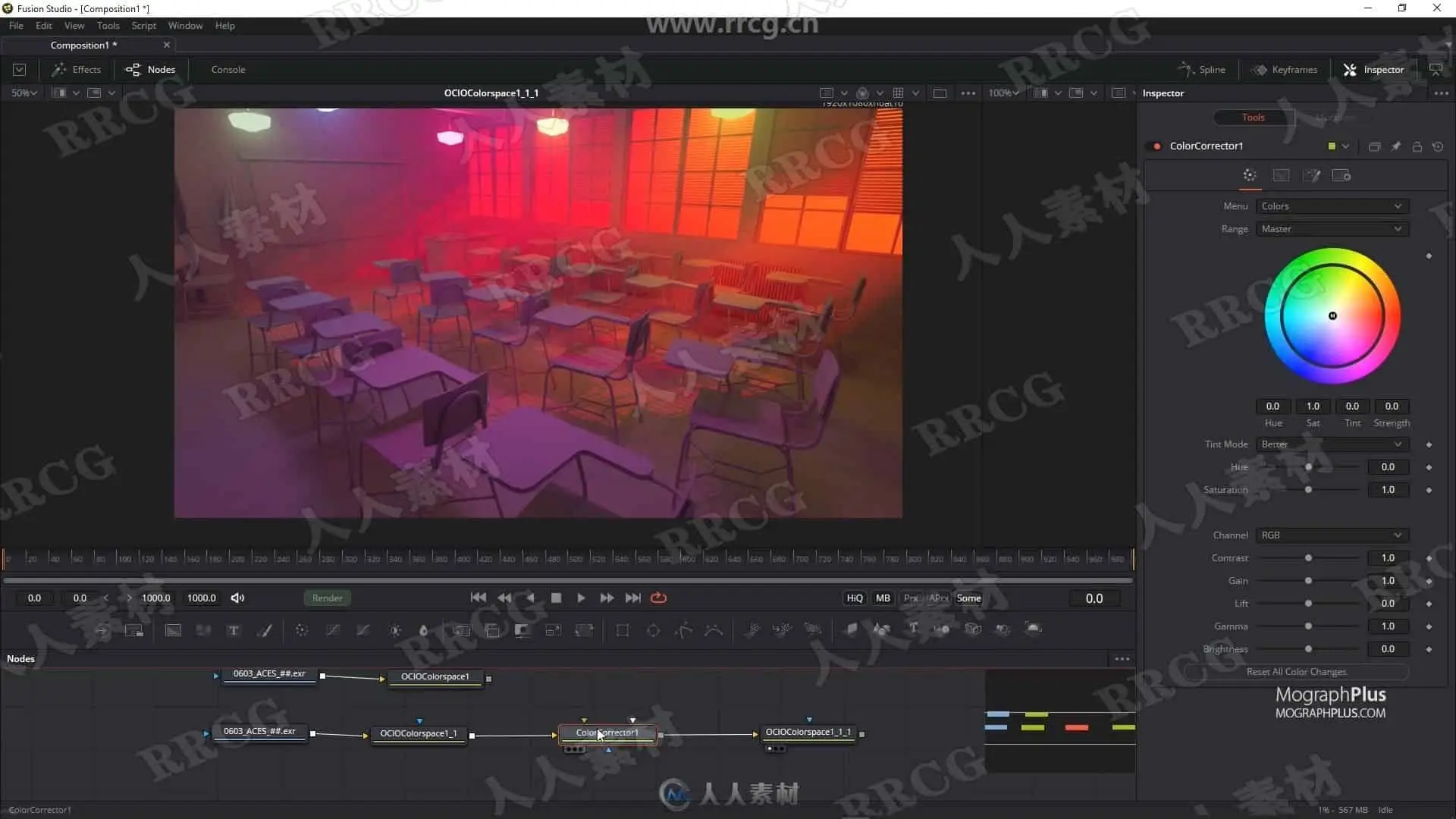Expand the Channel RGB dropdown
This screenshot has width=1456, height=819.
point(1331,535)
